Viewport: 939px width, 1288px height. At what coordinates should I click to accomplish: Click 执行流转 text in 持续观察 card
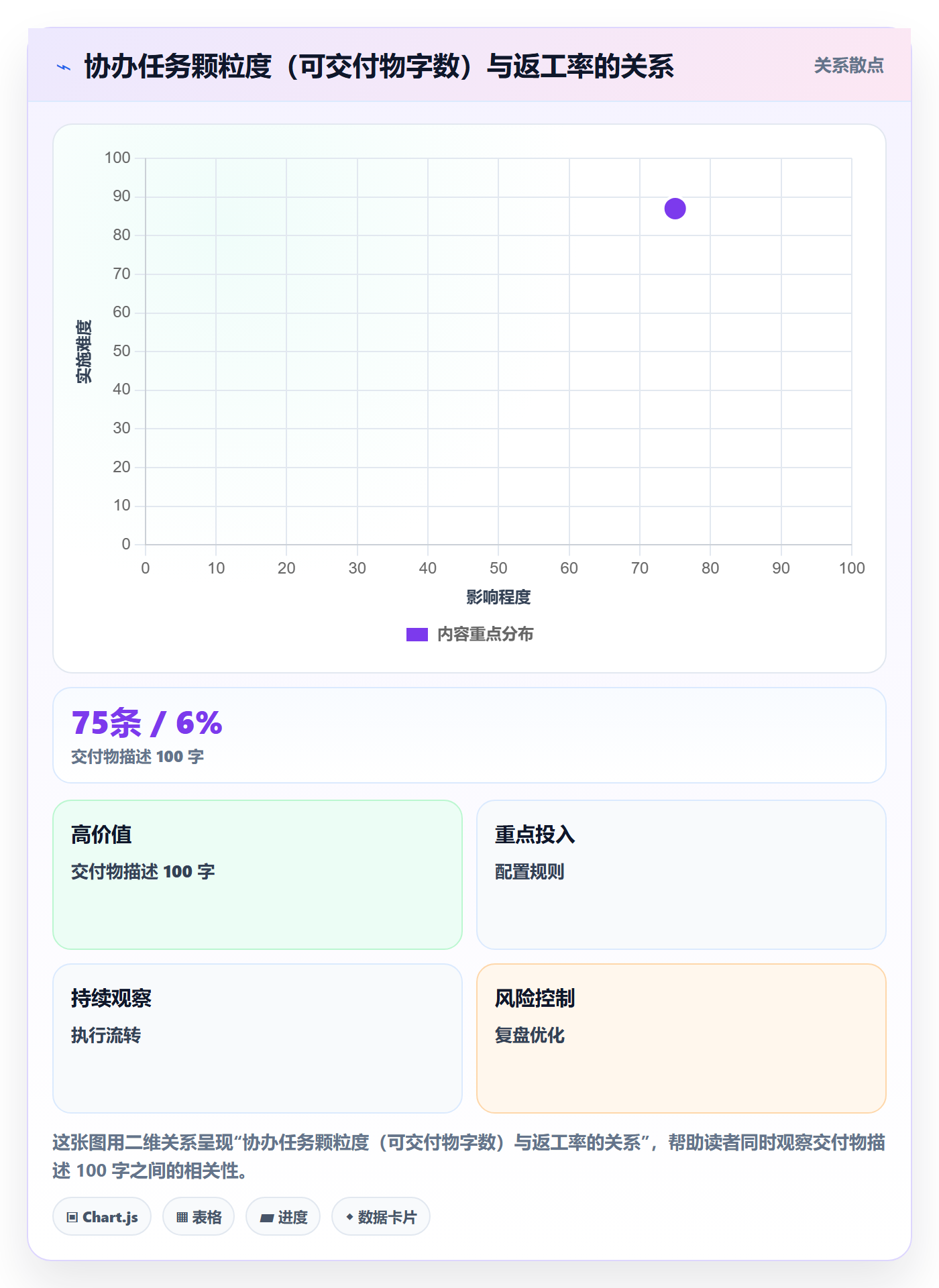[x=106, y=1035]
